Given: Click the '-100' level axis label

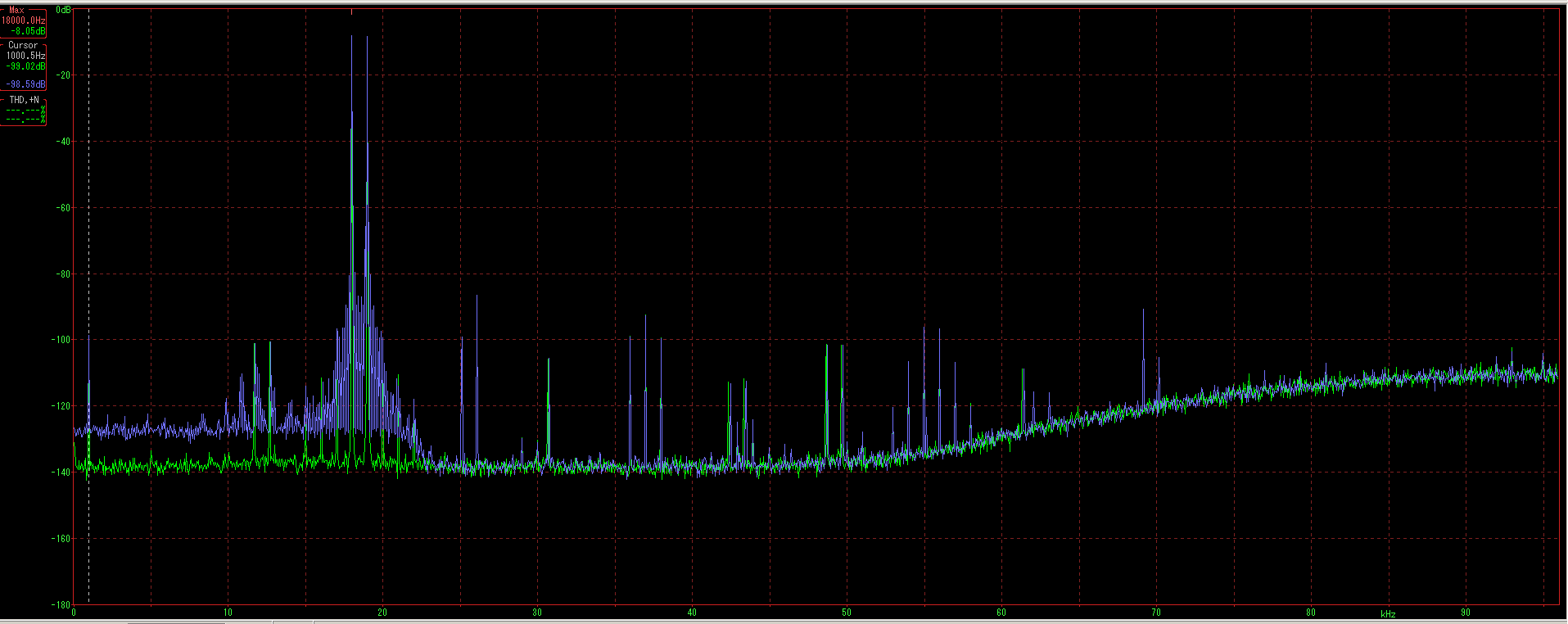Looking at the screenshot, I should click(x=61, y=340).
